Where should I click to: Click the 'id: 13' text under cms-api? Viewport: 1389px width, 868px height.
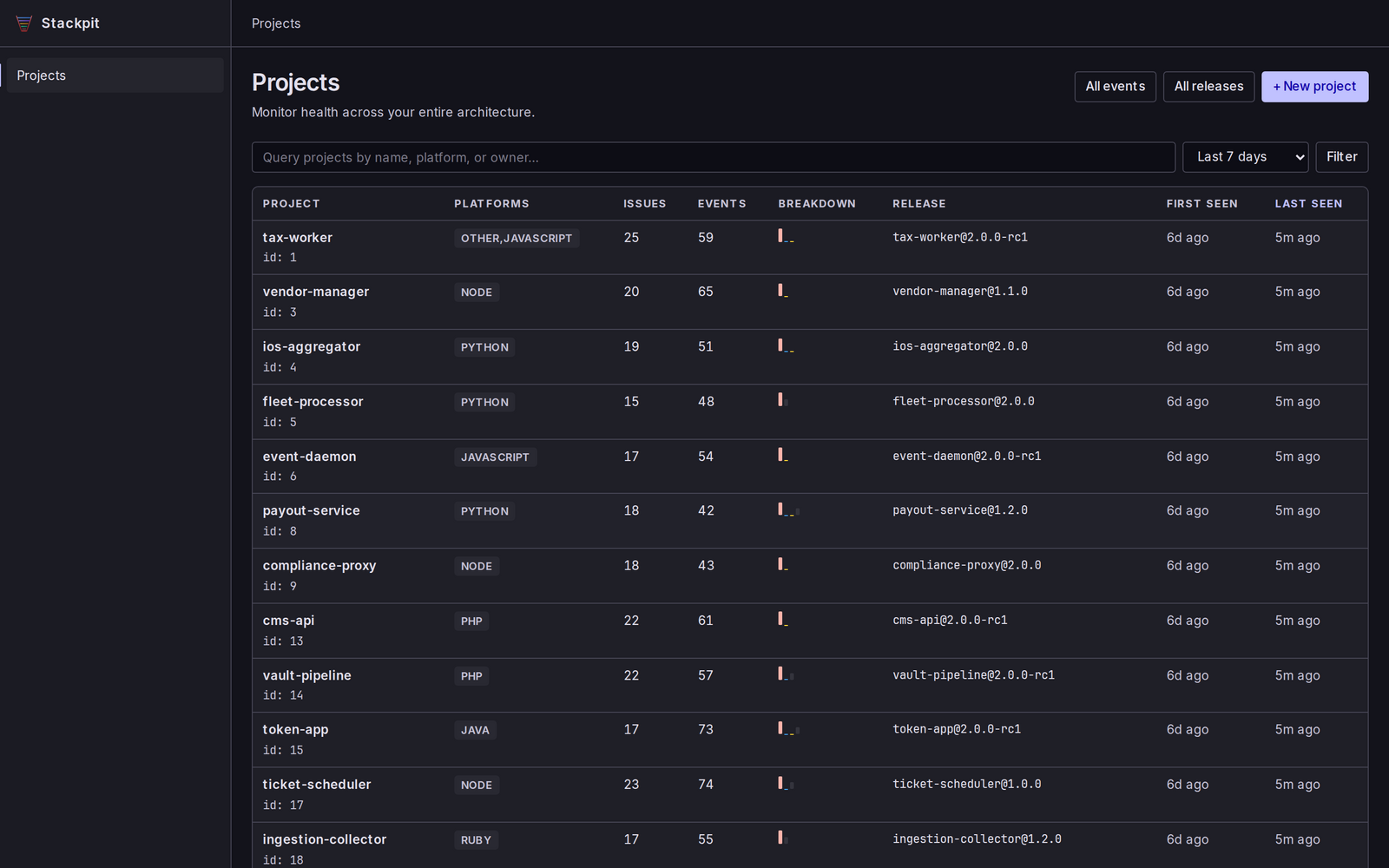point(283,641)
